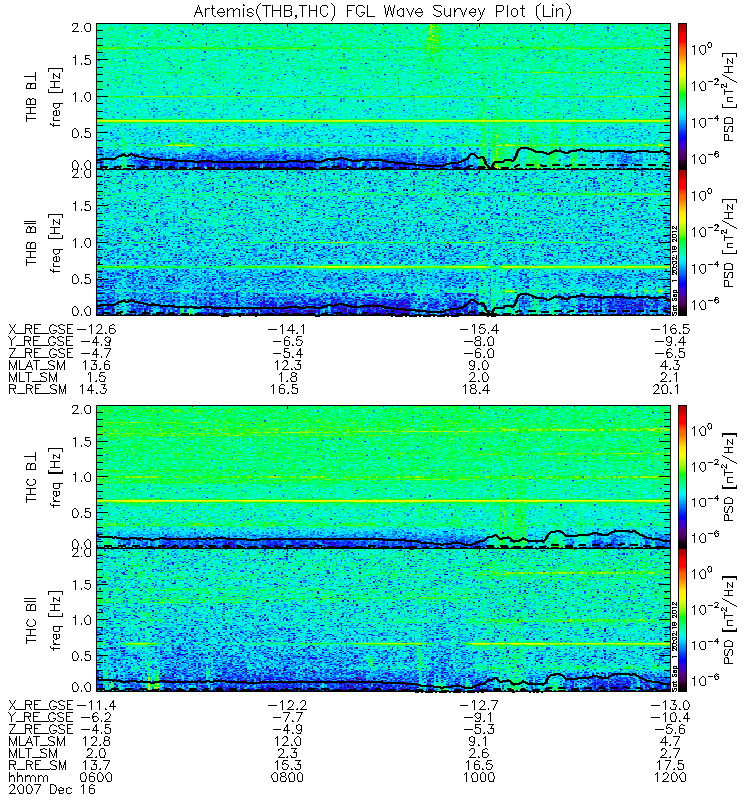
Task: Select the 'THC B∥' y-axis label
Action: pyautogui.click(x=32, y=621)
